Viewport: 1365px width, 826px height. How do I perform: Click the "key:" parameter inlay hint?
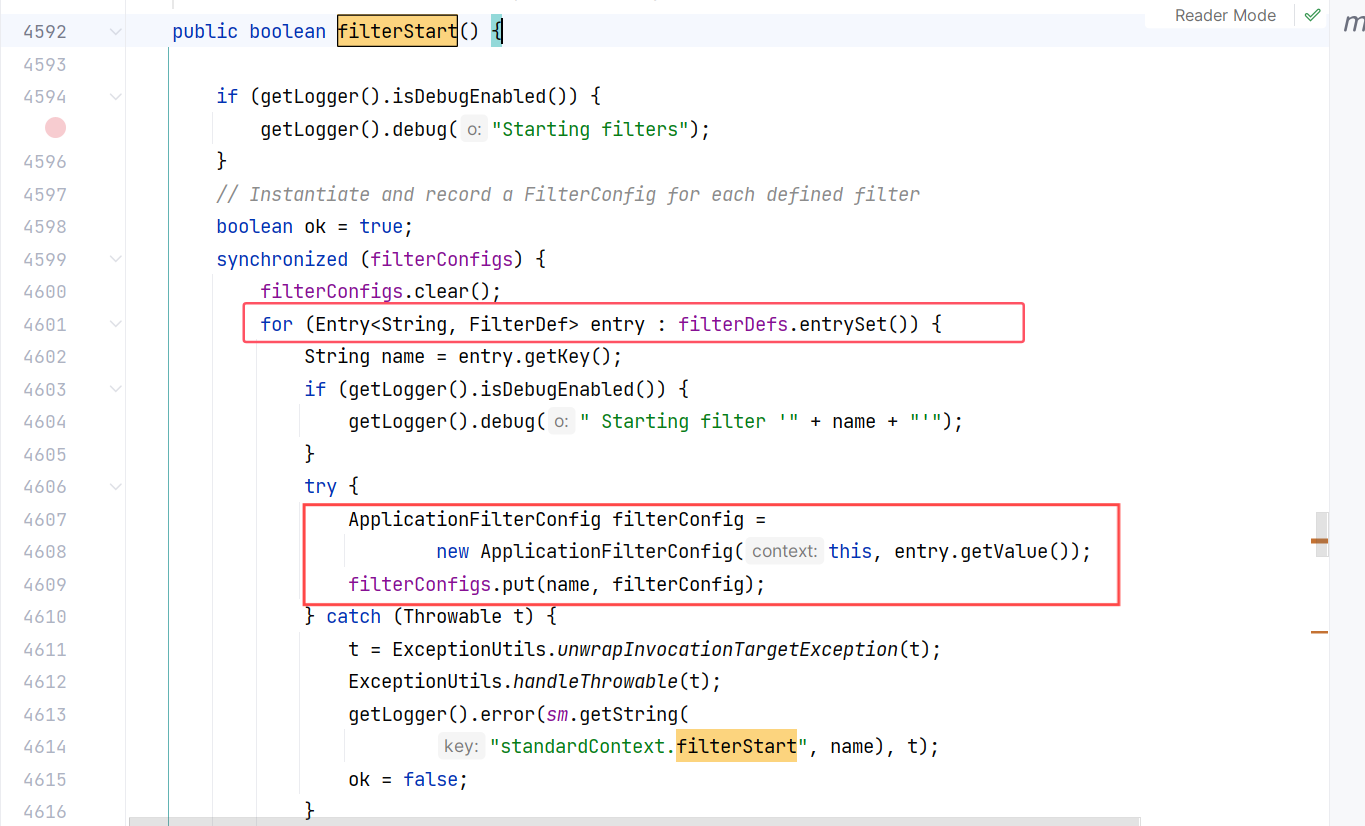[x=462, y=747]
